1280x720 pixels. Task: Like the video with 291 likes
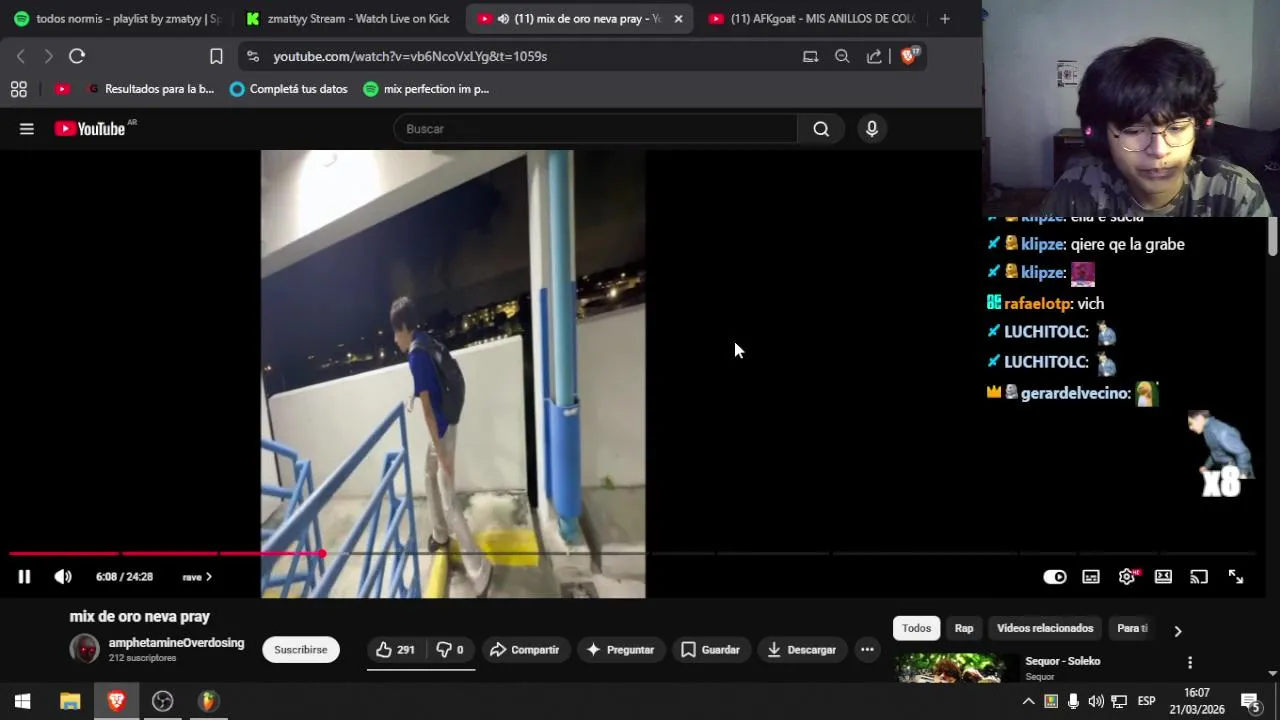(395, 650)
